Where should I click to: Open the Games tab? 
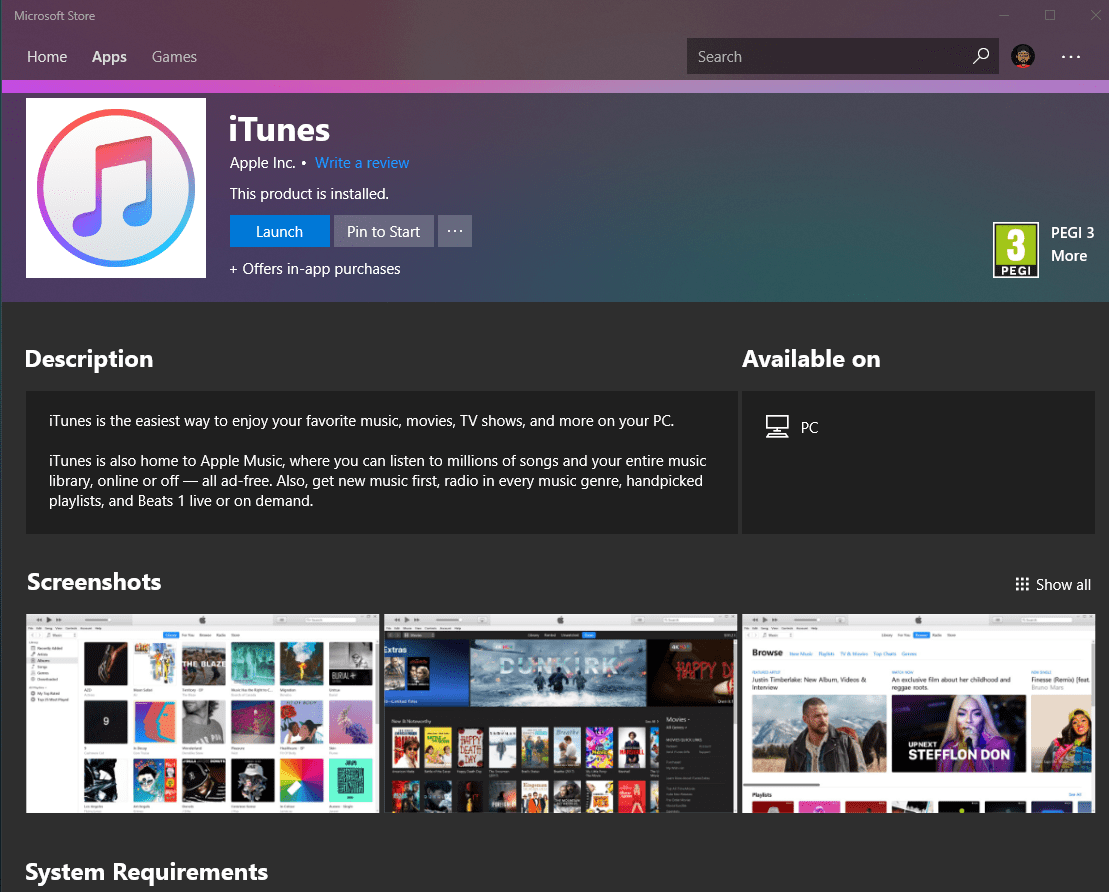(x=174, y=57)
